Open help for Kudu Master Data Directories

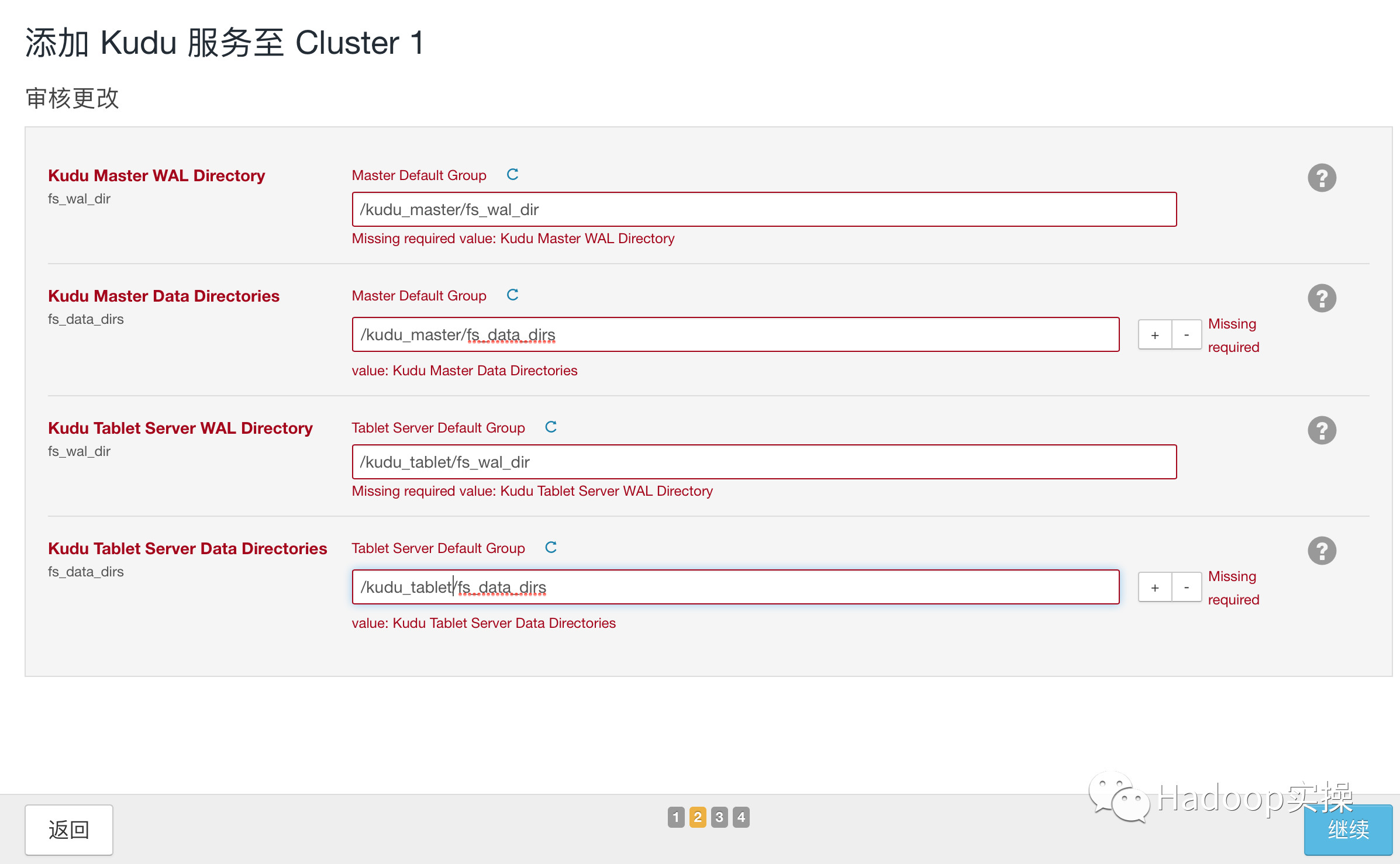1322,298
